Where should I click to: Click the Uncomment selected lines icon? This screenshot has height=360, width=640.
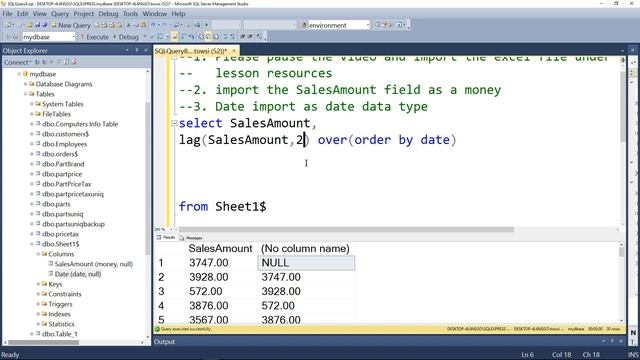pyautogui.click(x=232, y=37)
